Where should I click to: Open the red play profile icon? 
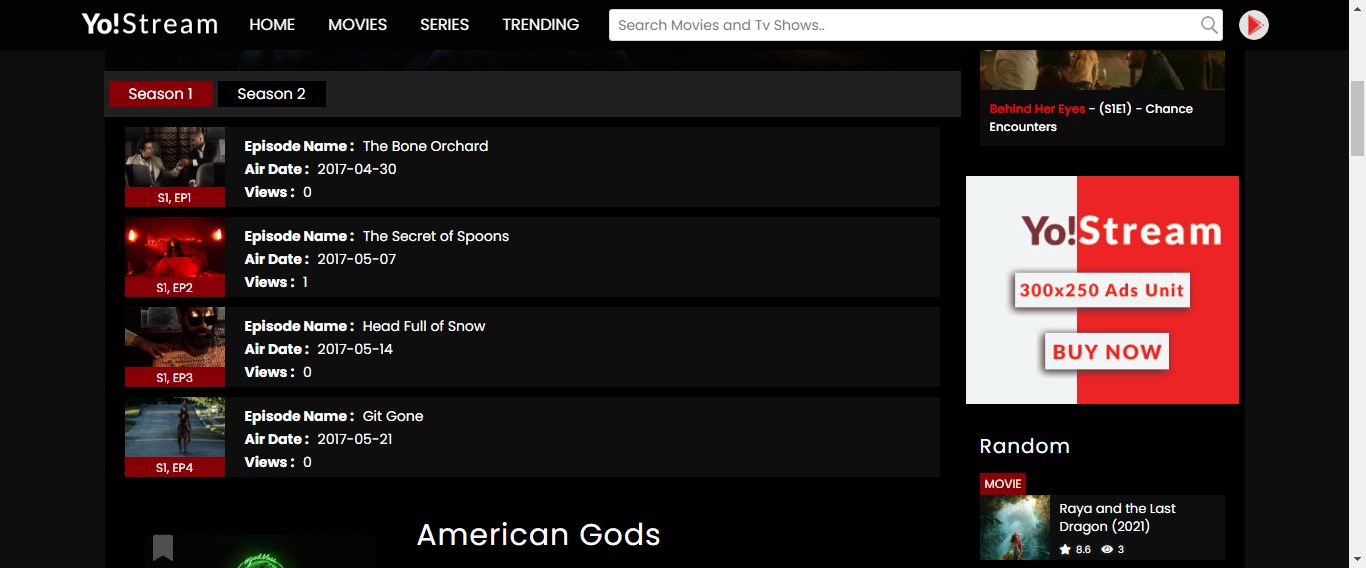[1254, 25]
